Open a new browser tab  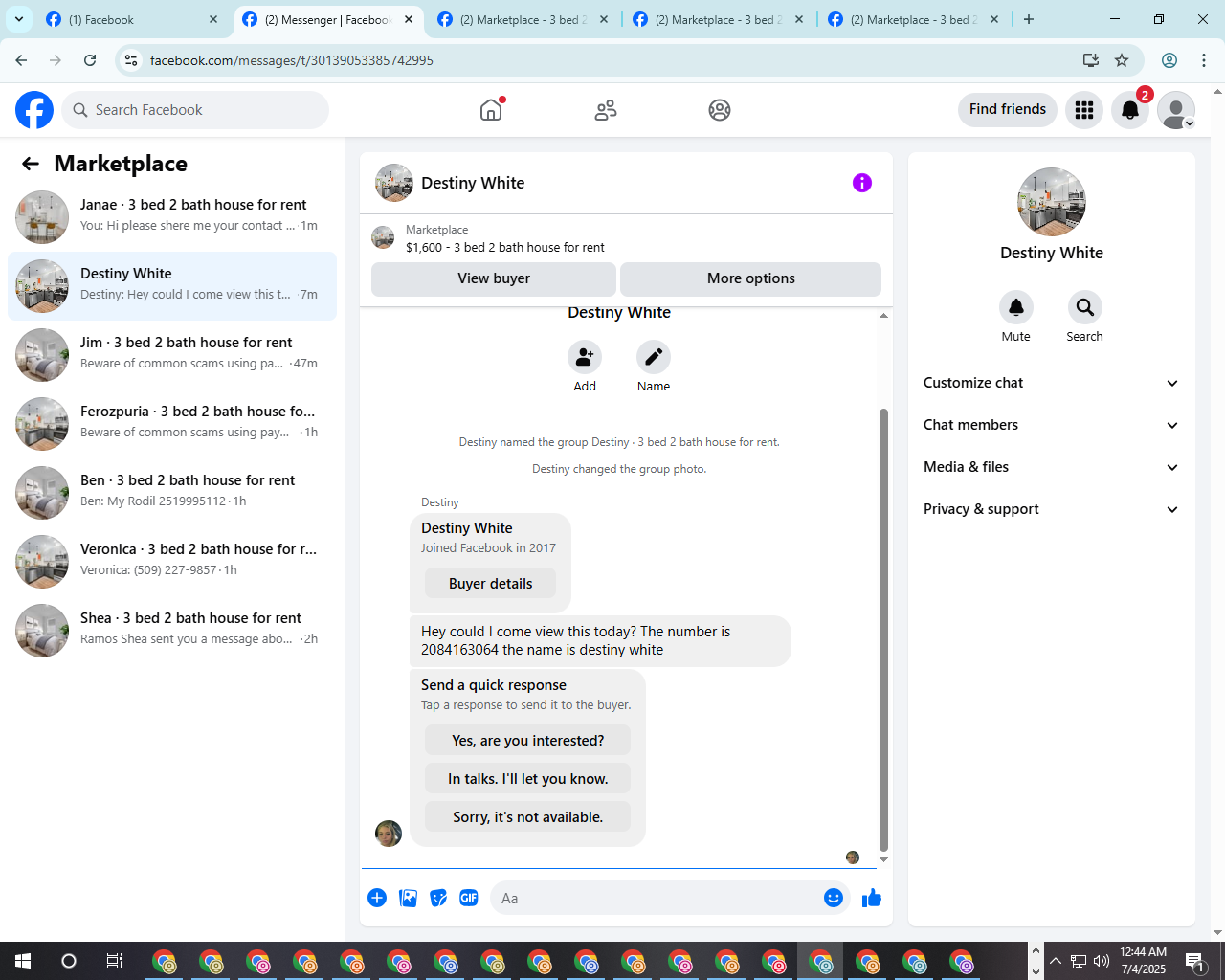(1029, 19)
